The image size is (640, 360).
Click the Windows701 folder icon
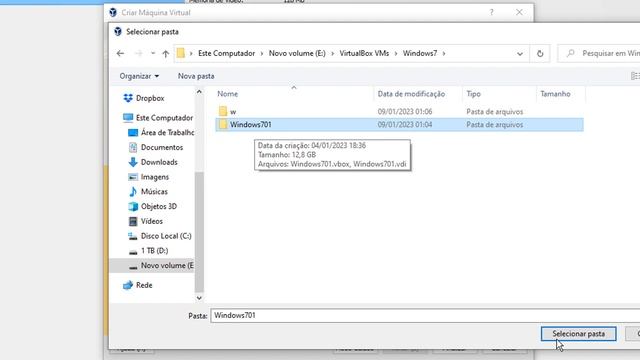pos(222,124)
